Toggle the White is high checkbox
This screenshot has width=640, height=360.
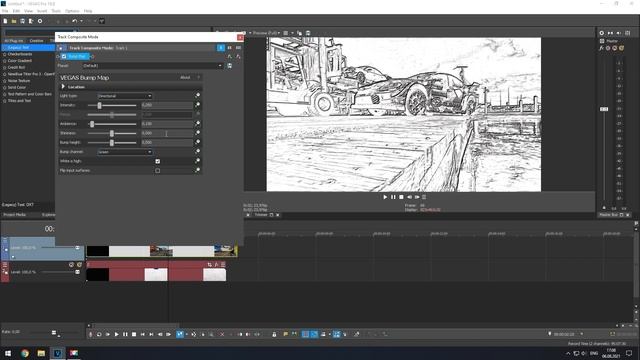[x=158, y=161]
